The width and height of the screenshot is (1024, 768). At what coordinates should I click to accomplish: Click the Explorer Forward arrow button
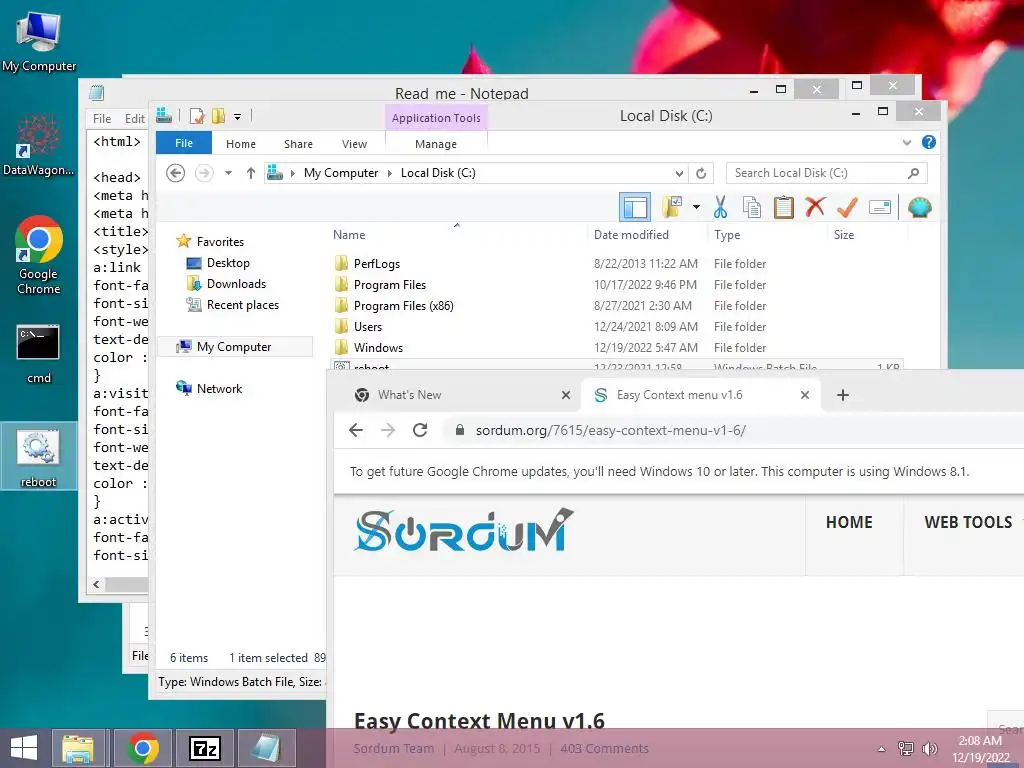click(x=204, y=173)
